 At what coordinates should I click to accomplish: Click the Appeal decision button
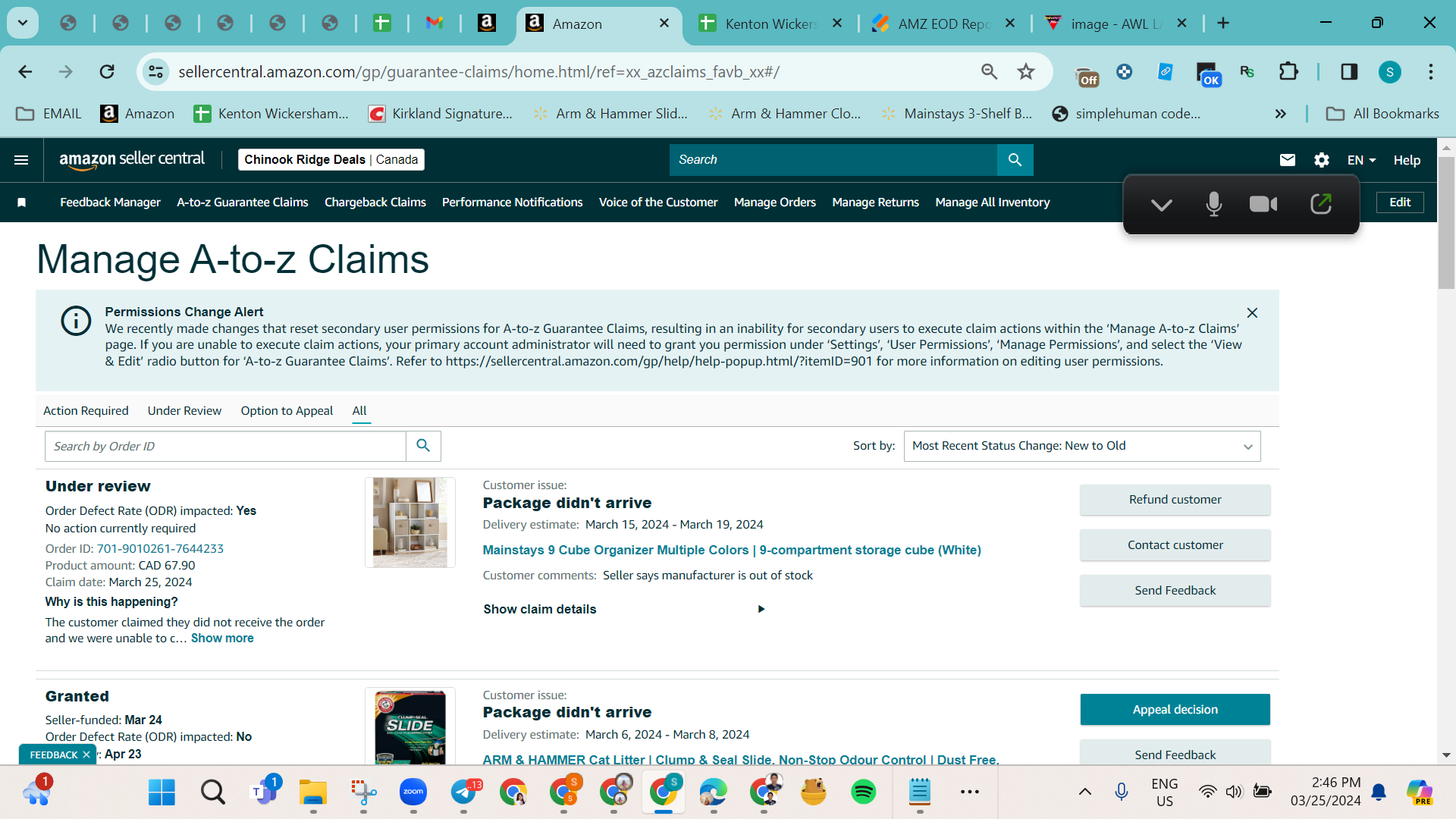1175,710
